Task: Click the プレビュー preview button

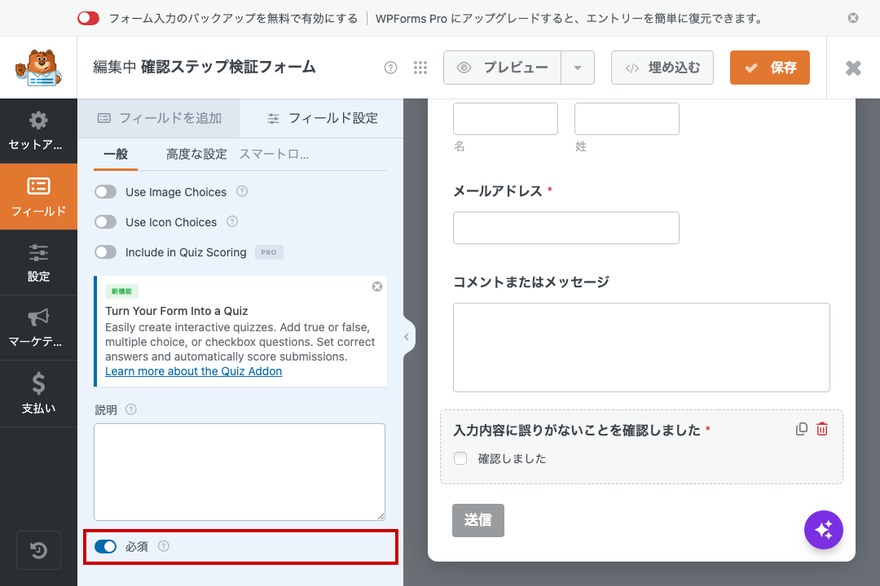Action: [x=502, y=67]
